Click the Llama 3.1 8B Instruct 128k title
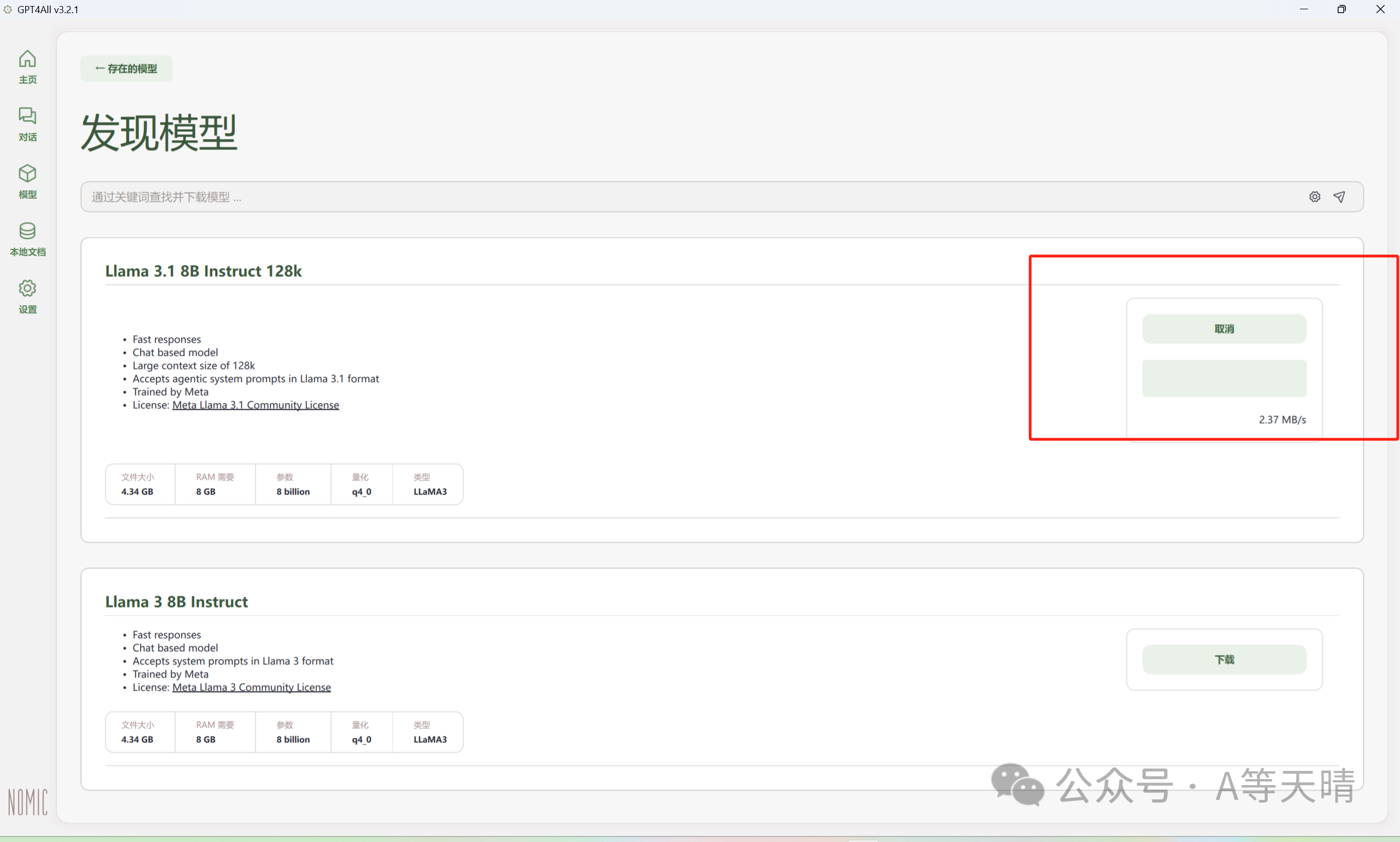This screenshot has width=1400, height=842. click(203, 271)
